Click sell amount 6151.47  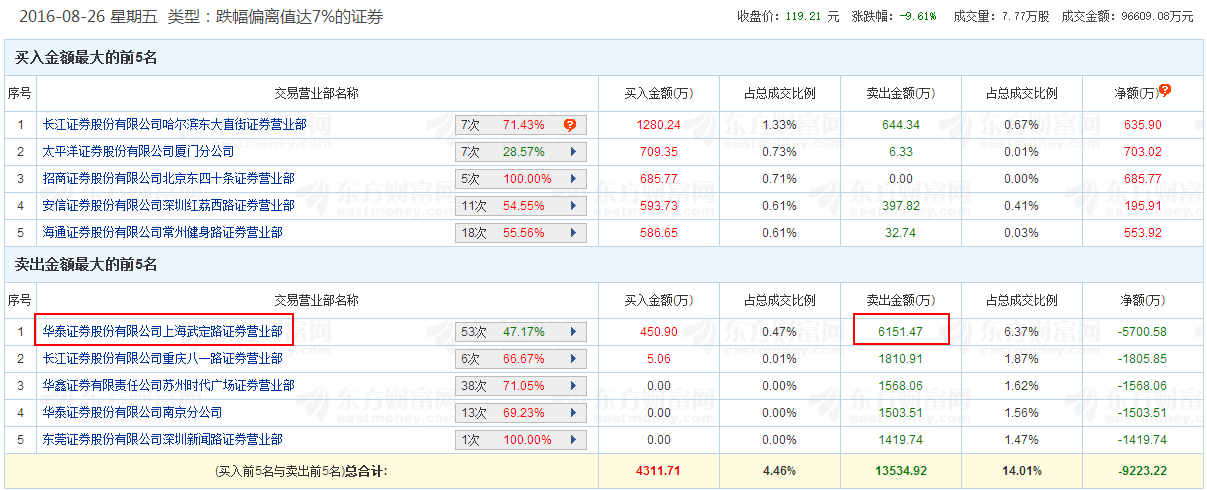tap(901, 331)
